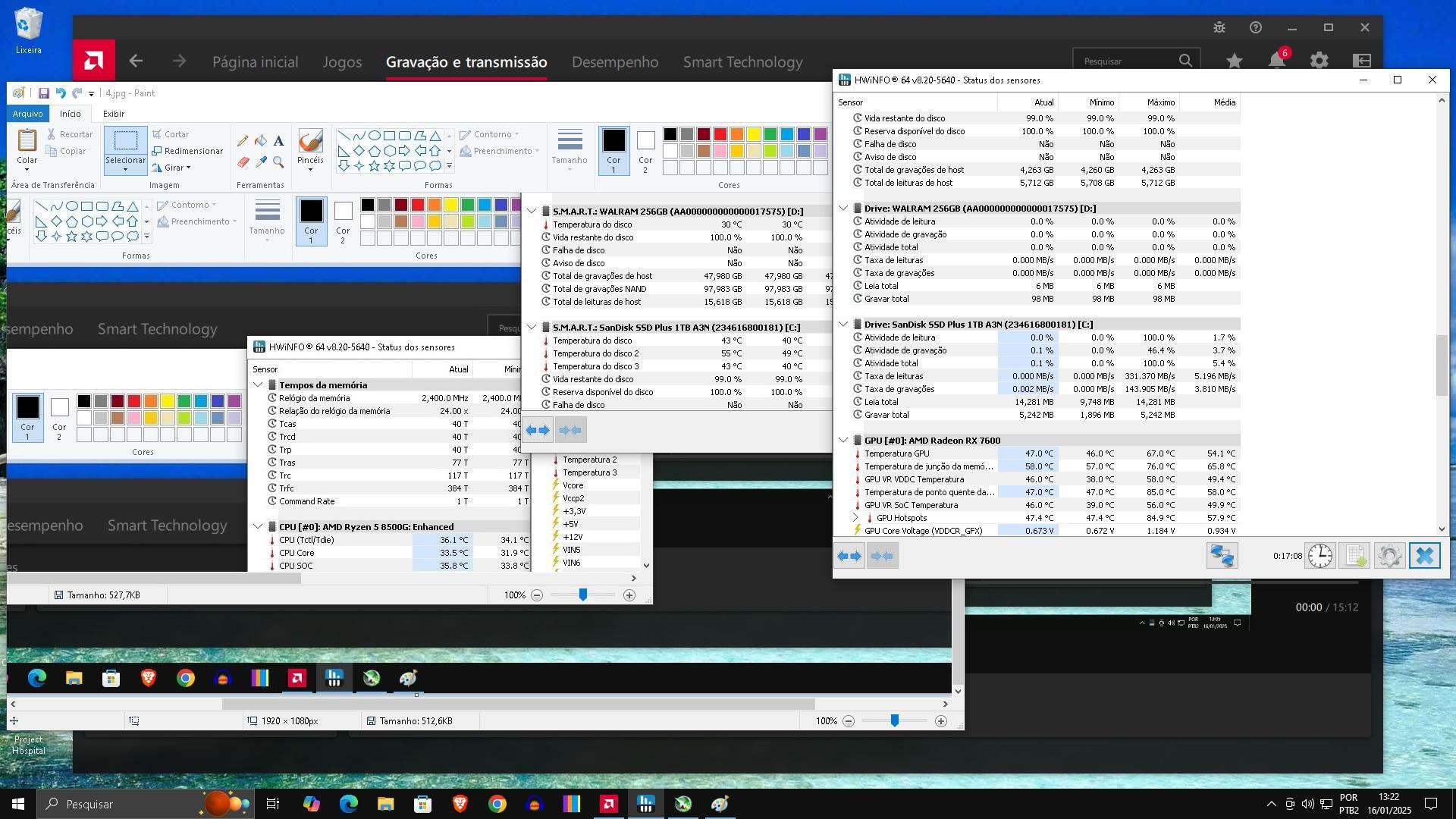Click Zoom out minus button in Paint status bar

pyautogui.click(x=849, y=721)
